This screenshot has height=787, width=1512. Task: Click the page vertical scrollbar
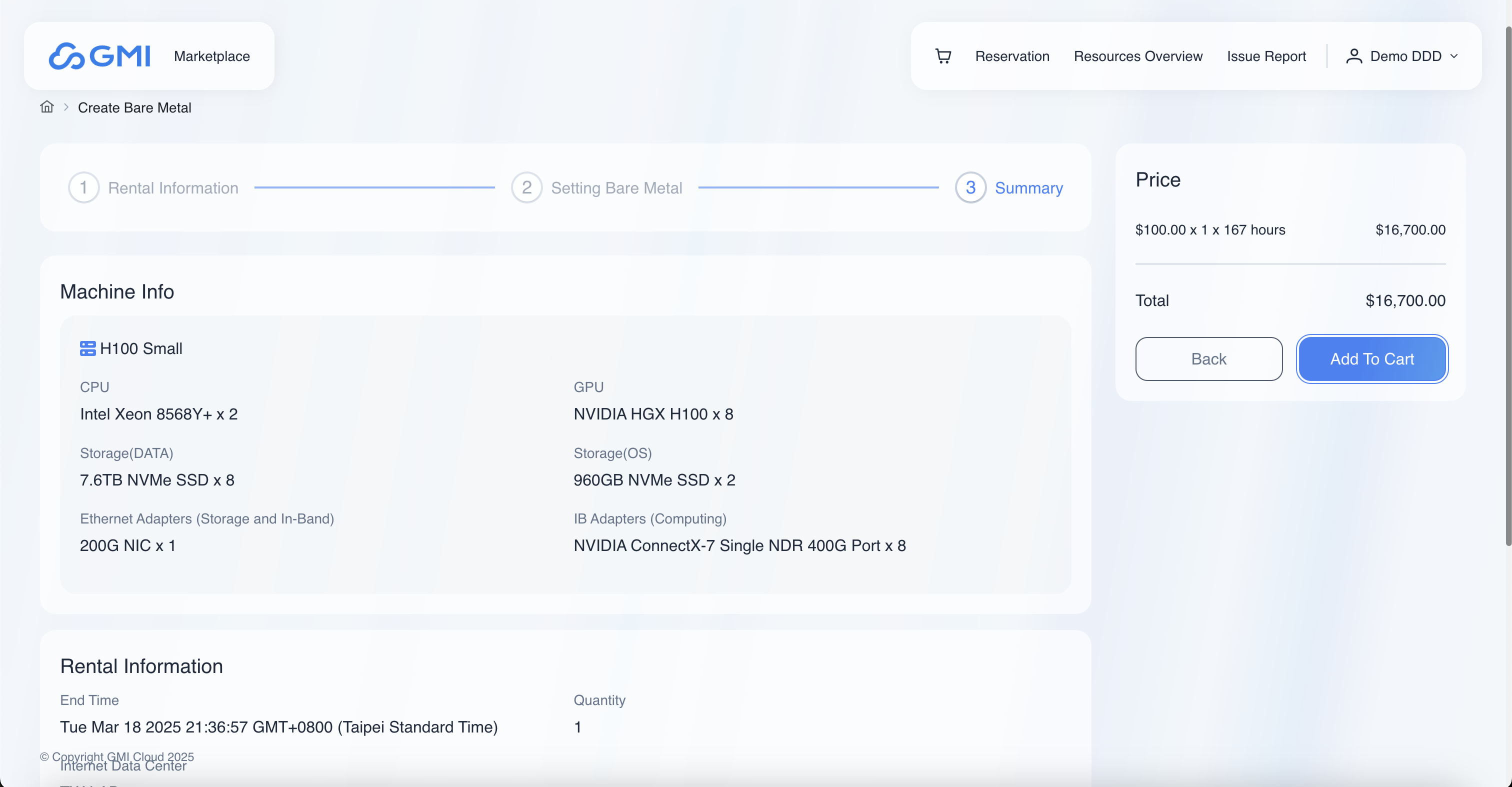(1508, 287)
